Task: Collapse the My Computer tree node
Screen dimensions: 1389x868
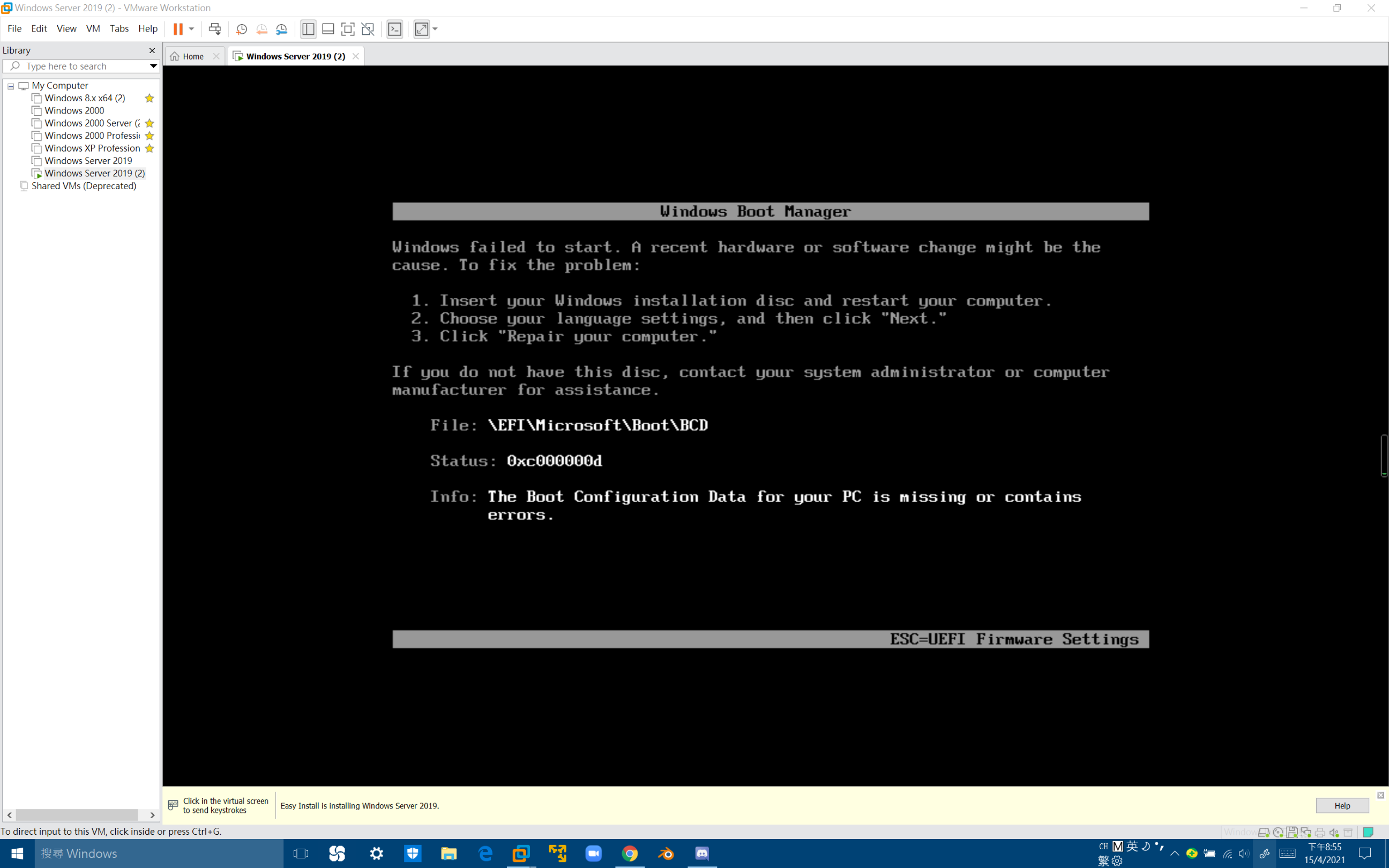Action: point(11,86)
